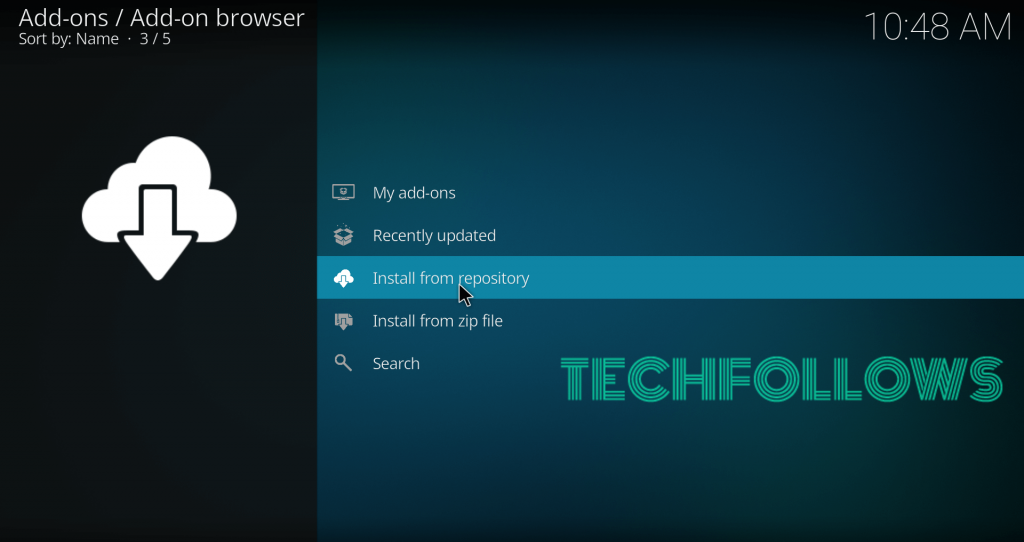The image size is (1024, 542).
Task: Click the Search magnifier icon
Action: [344, 363]
